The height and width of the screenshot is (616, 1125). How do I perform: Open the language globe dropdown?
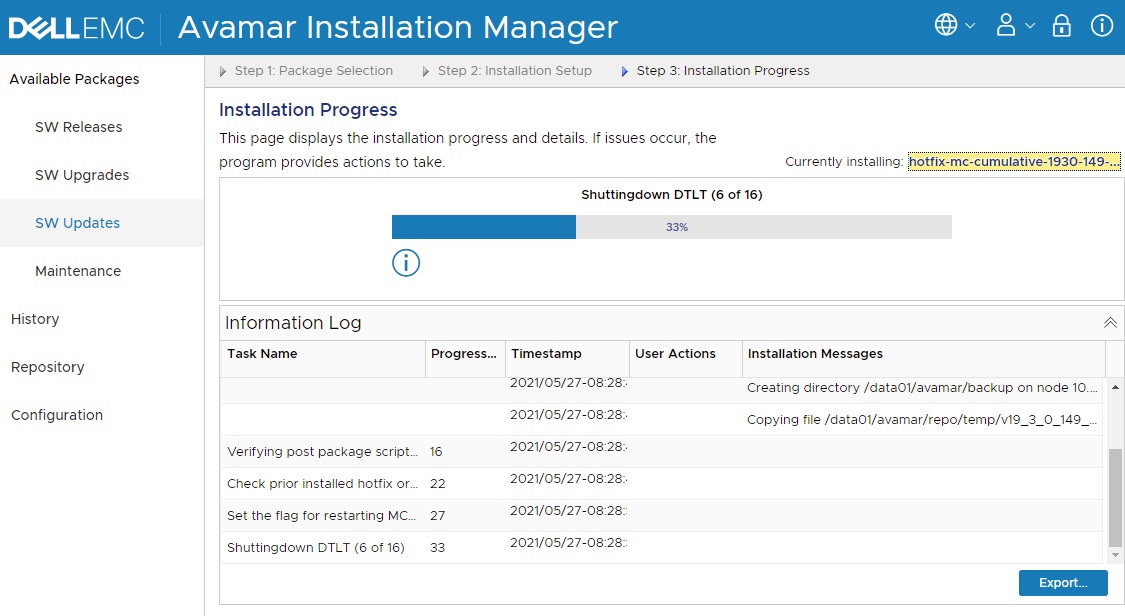948,25
